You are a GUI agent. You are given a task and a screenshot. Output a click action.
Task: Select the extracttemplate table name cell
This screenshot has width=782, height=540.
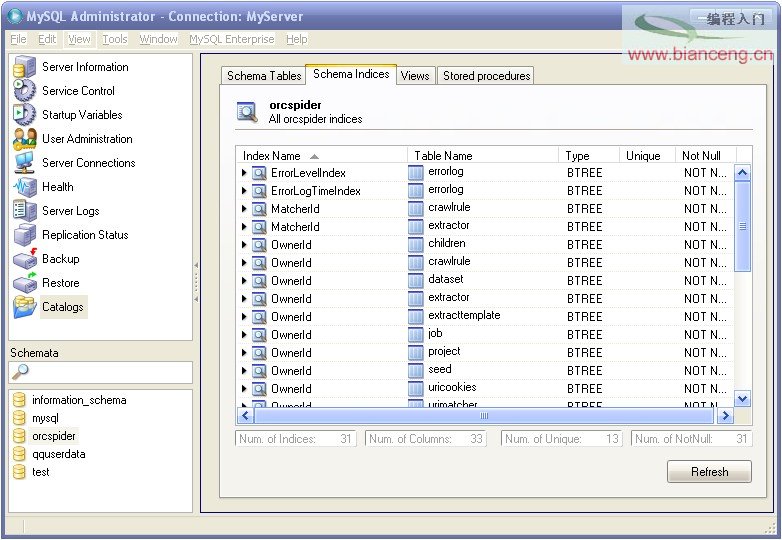(x=464, y=315)
